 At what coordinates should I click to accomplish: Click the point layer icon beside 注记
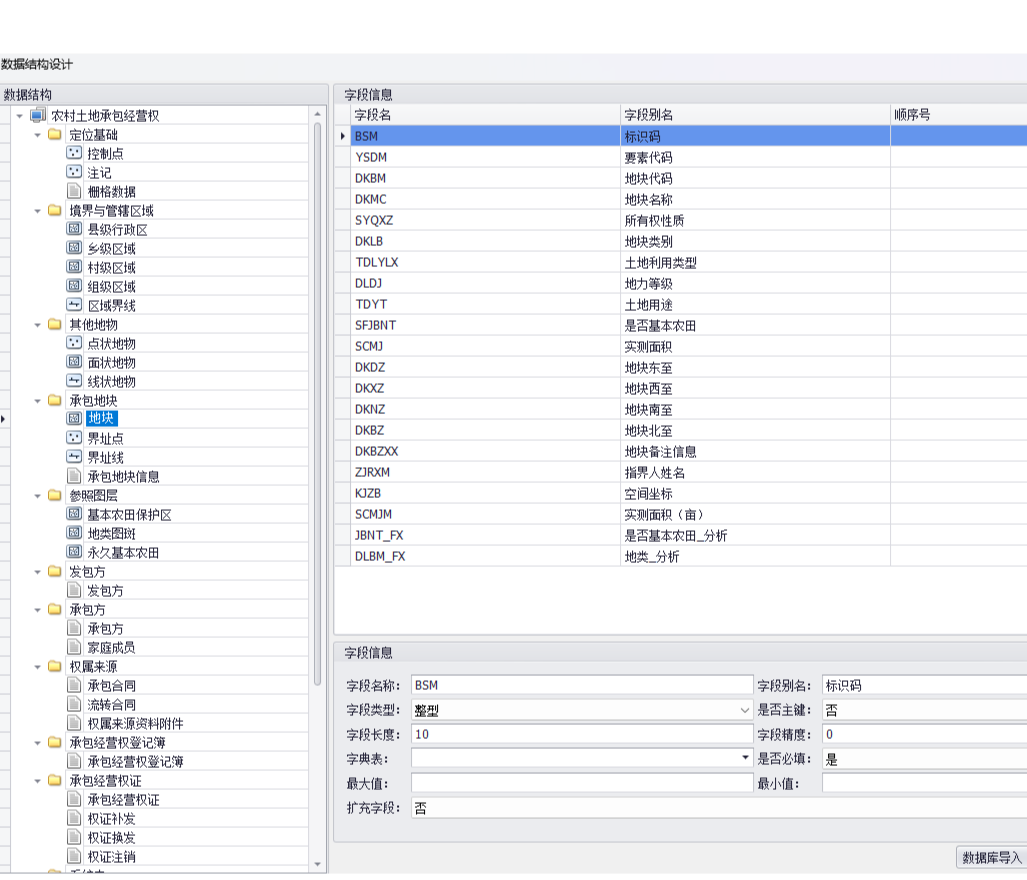74,172
